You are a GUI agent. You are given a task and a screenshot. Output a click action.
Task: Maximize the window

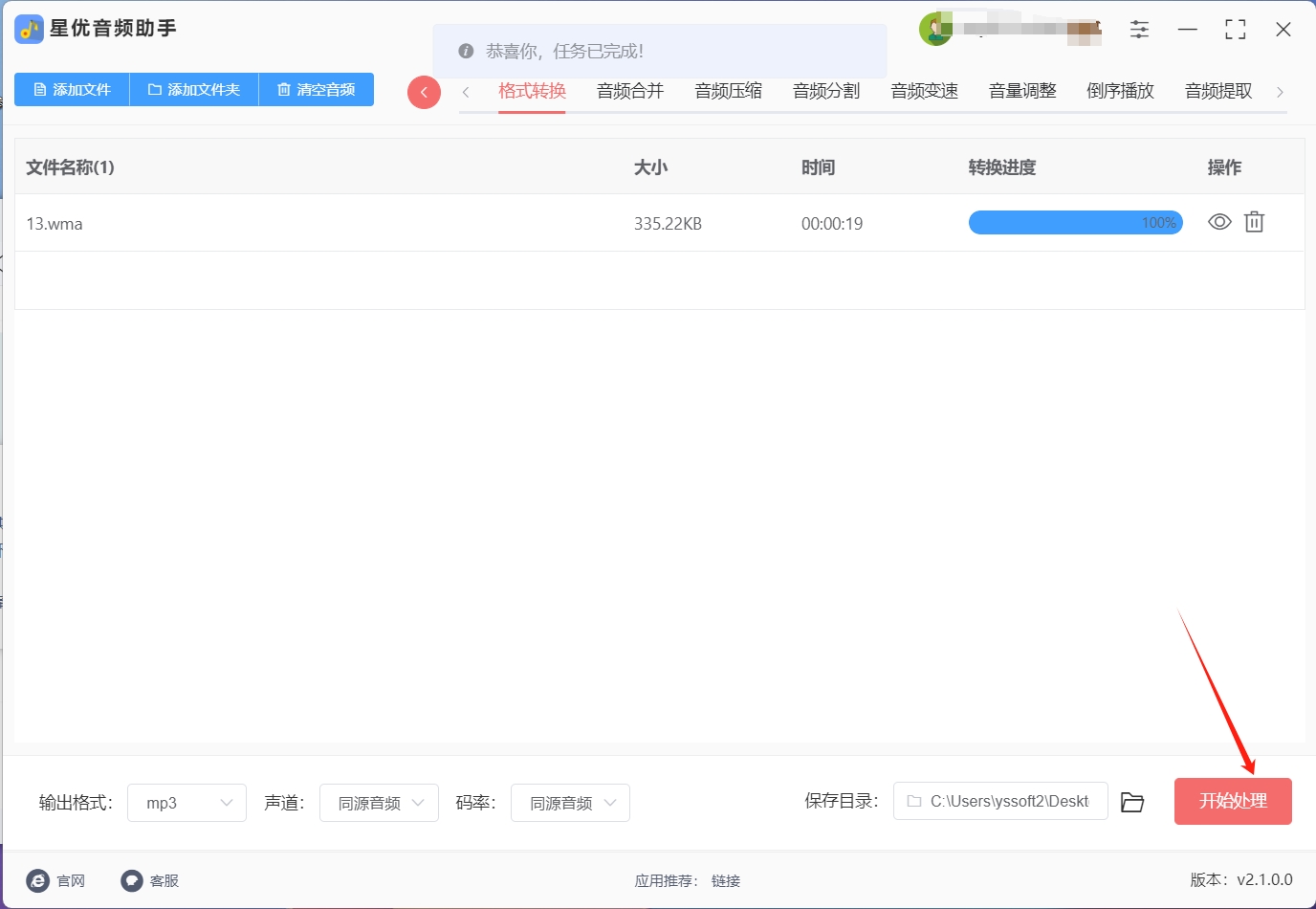pos(1236,30)
